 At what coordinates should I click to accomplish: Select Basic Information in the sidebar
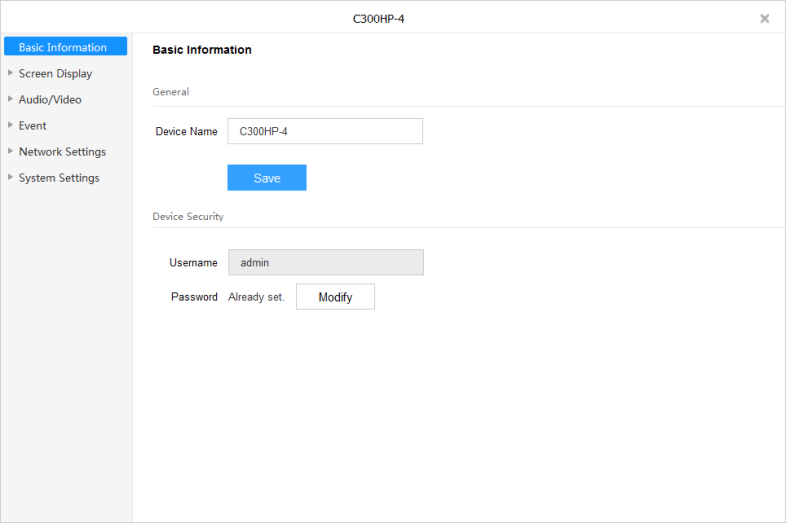click(x=63, y=47)
